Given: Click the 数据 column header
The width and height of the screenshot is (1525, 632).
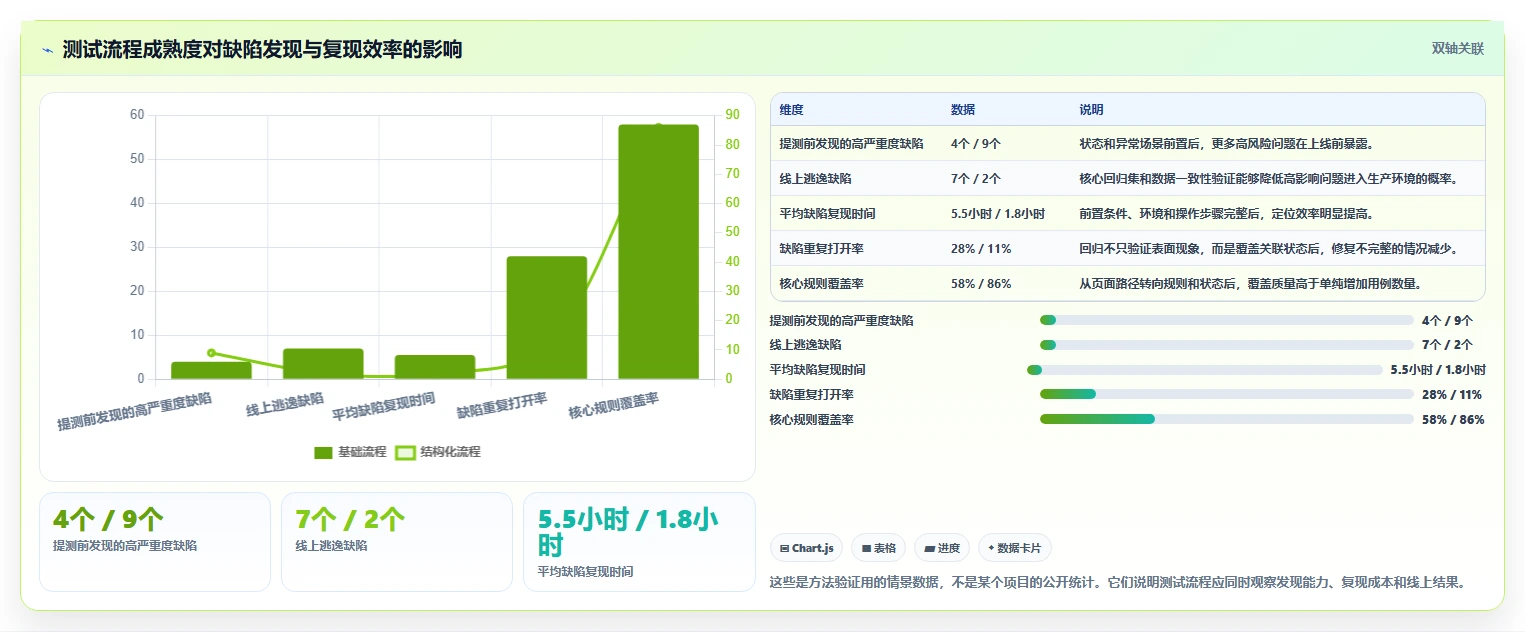Looking at the screenshot, I should [963, 110].
